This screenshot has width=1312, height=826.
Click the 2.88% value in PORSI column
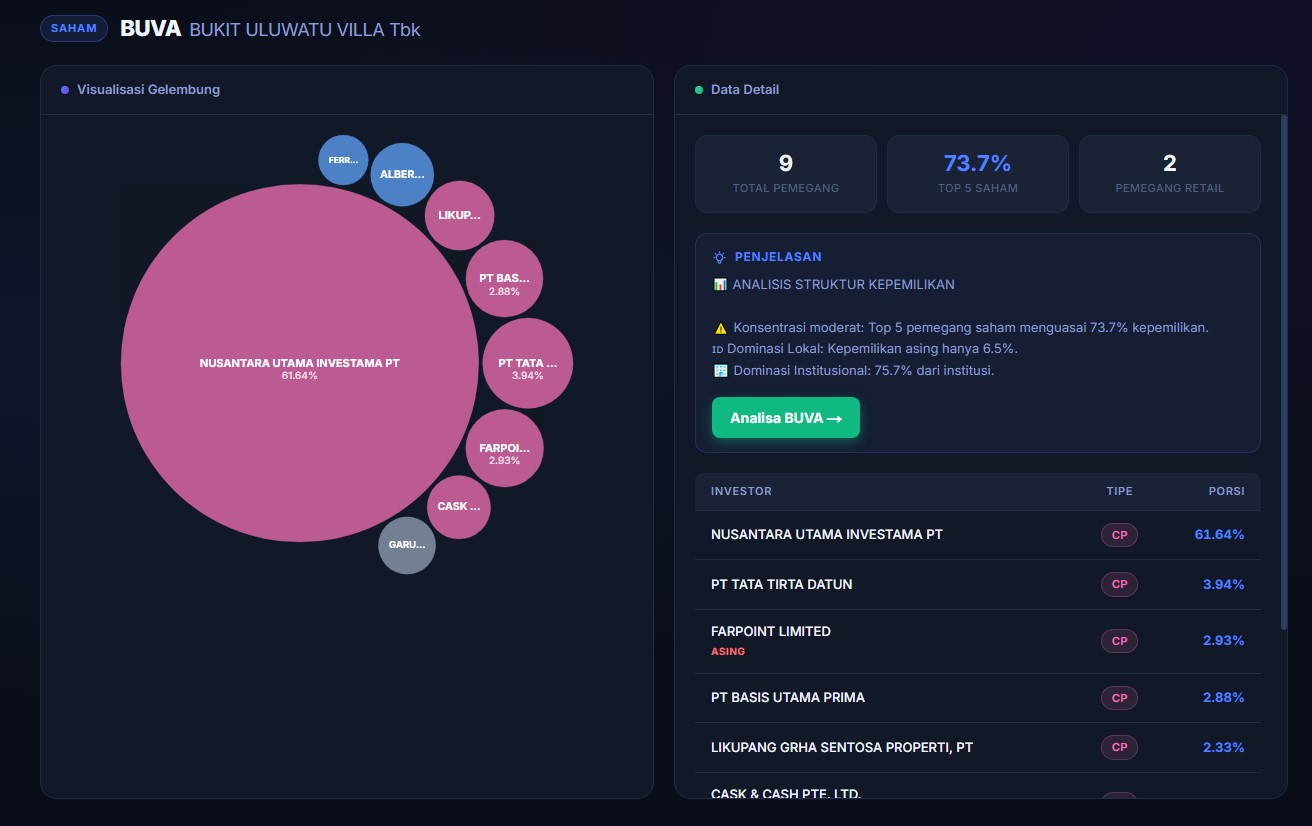[x=1224, y=698]
